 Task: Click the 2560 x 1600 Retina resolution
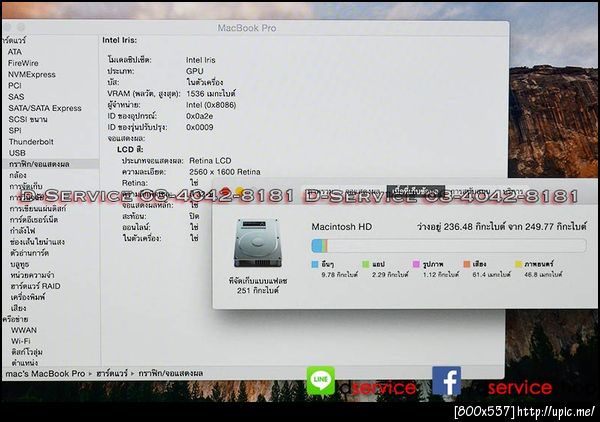click(225, 172)
